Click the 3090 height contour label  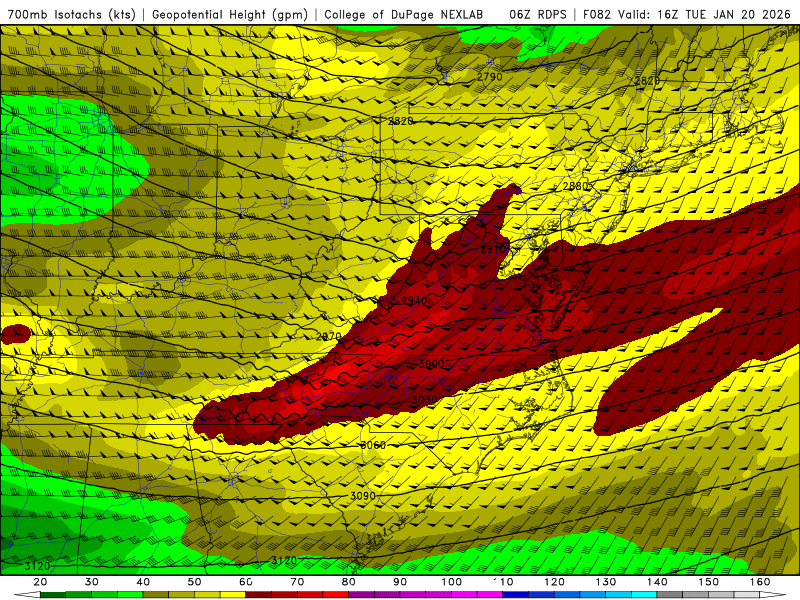pos(363,495)
